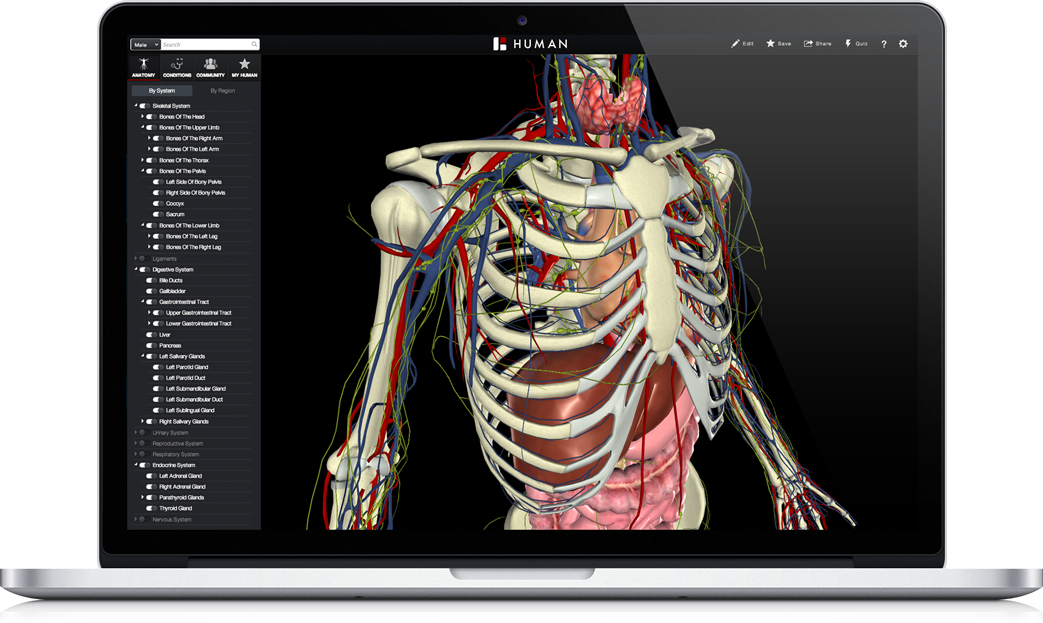Expand Bones Of The Left Leg
This screenshot has width=1043, height=623.
[x=149, y=236]
